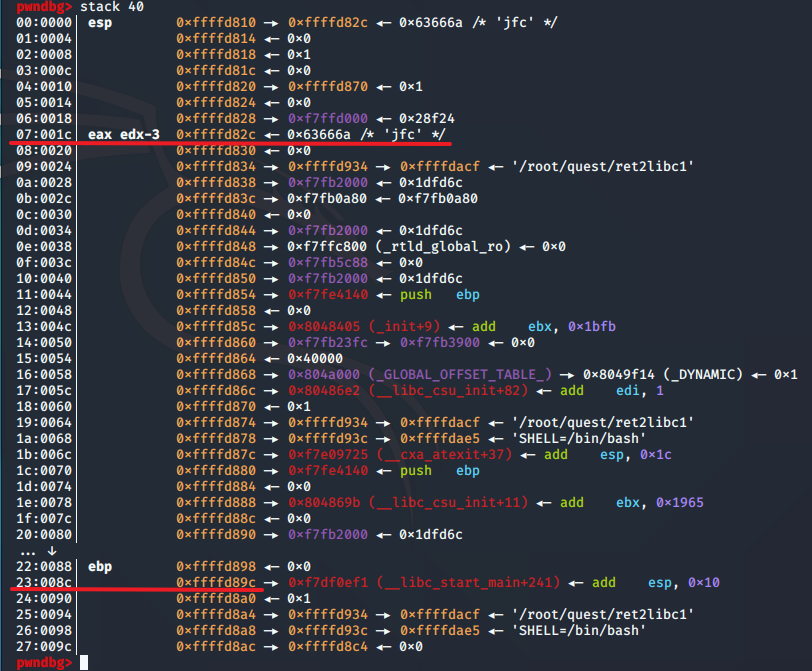Click the pwndbg prompt input at bottom

(84, 662)
